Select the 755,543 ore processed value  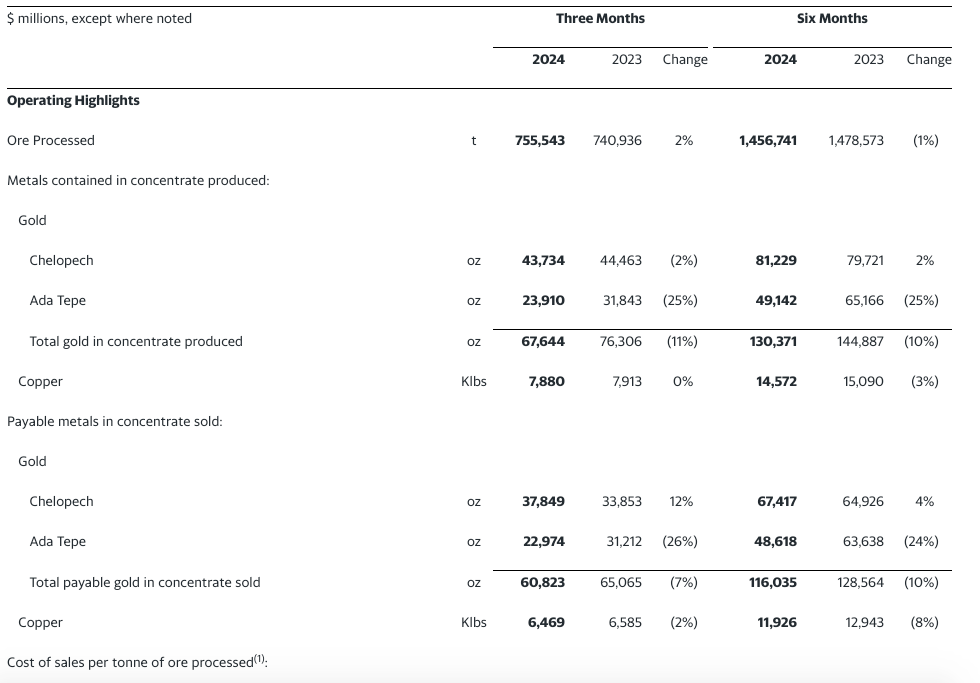pos(539,140)
